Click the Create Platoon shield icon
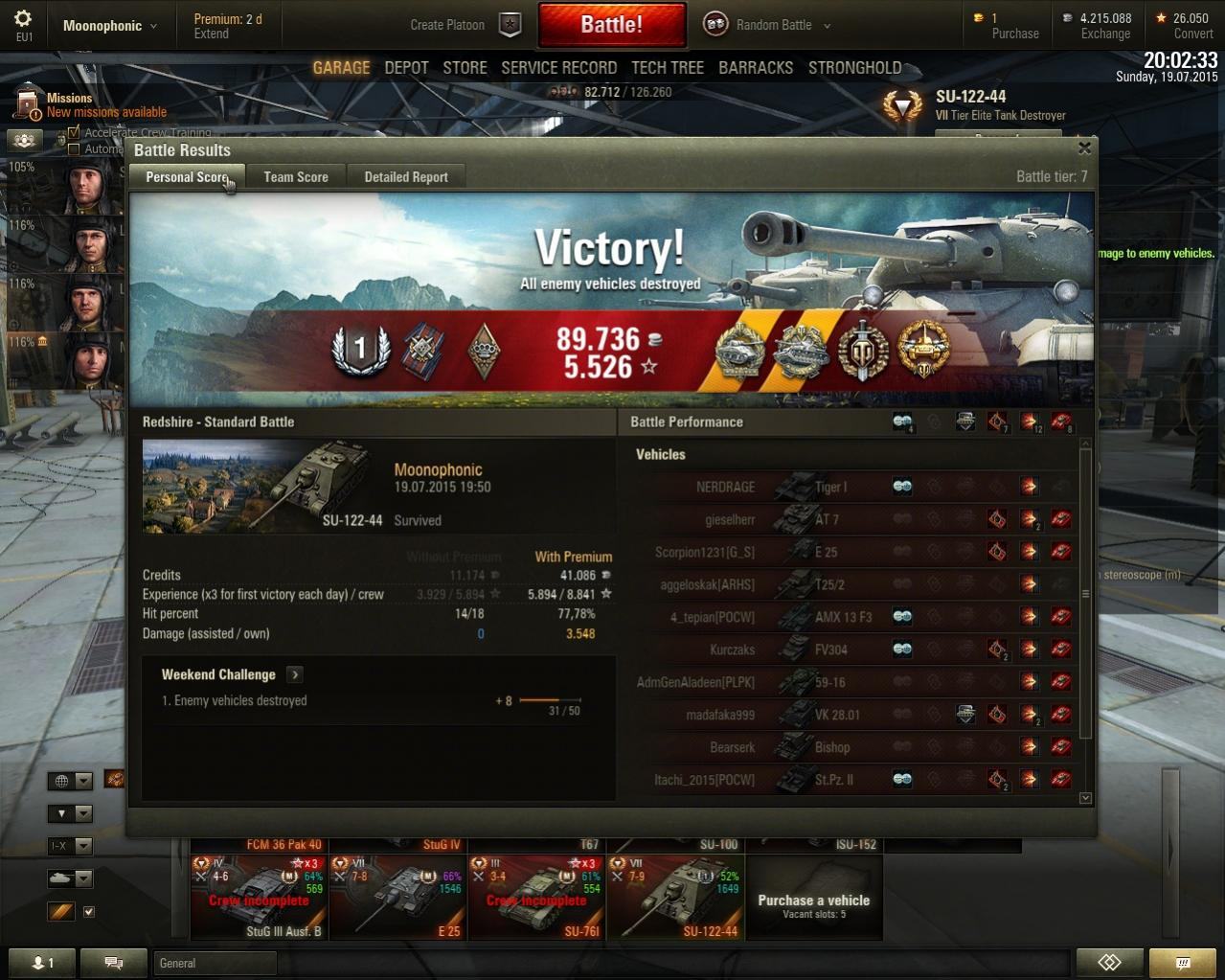Screen dimensions: 1225x980 510,25
